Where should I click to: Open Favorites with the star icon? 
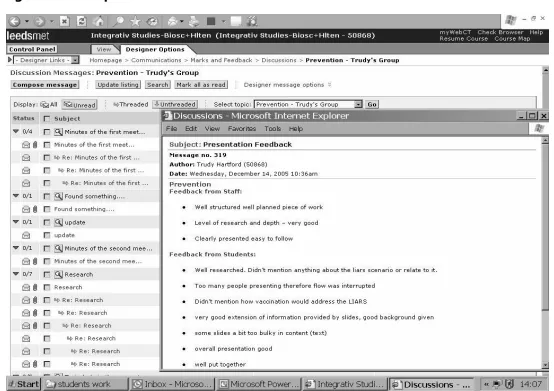pos(135,22)
